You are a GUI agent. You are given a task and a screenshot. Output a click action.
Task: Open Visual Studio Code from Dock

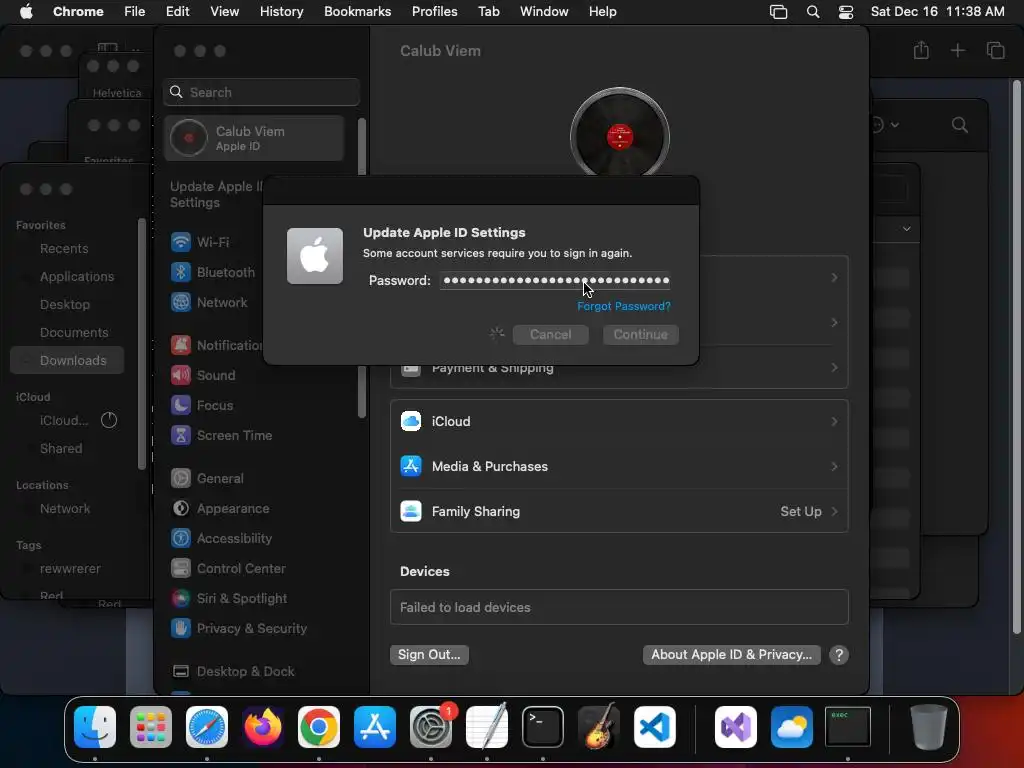click(655, 727)
